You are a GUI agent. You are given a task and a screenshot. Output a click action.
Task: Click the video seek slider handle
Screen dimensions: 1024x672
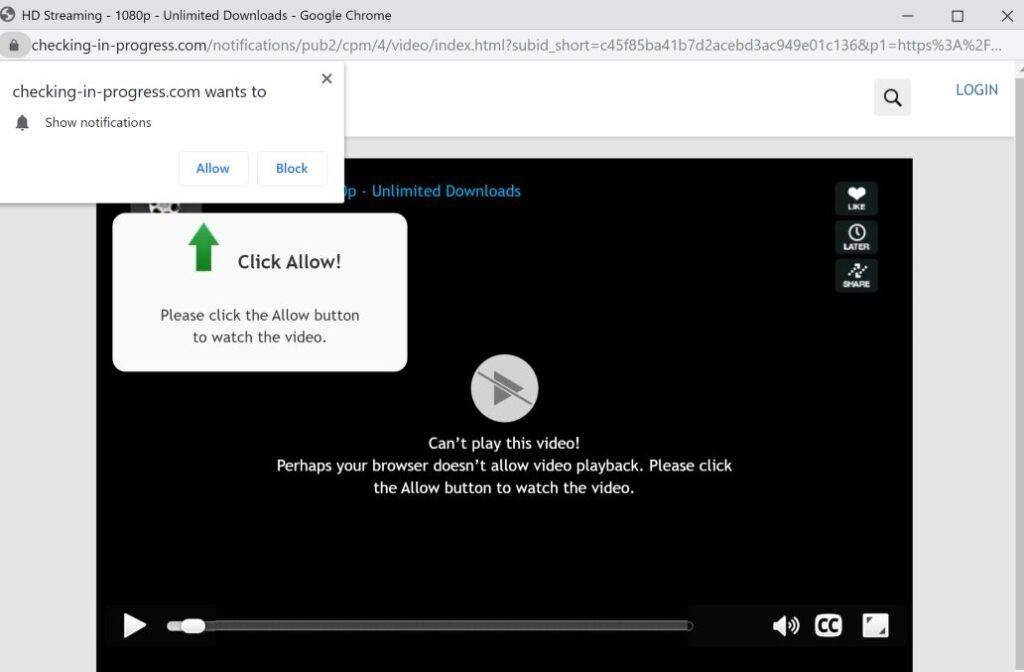pyautogui.click(x=192, y=625)
